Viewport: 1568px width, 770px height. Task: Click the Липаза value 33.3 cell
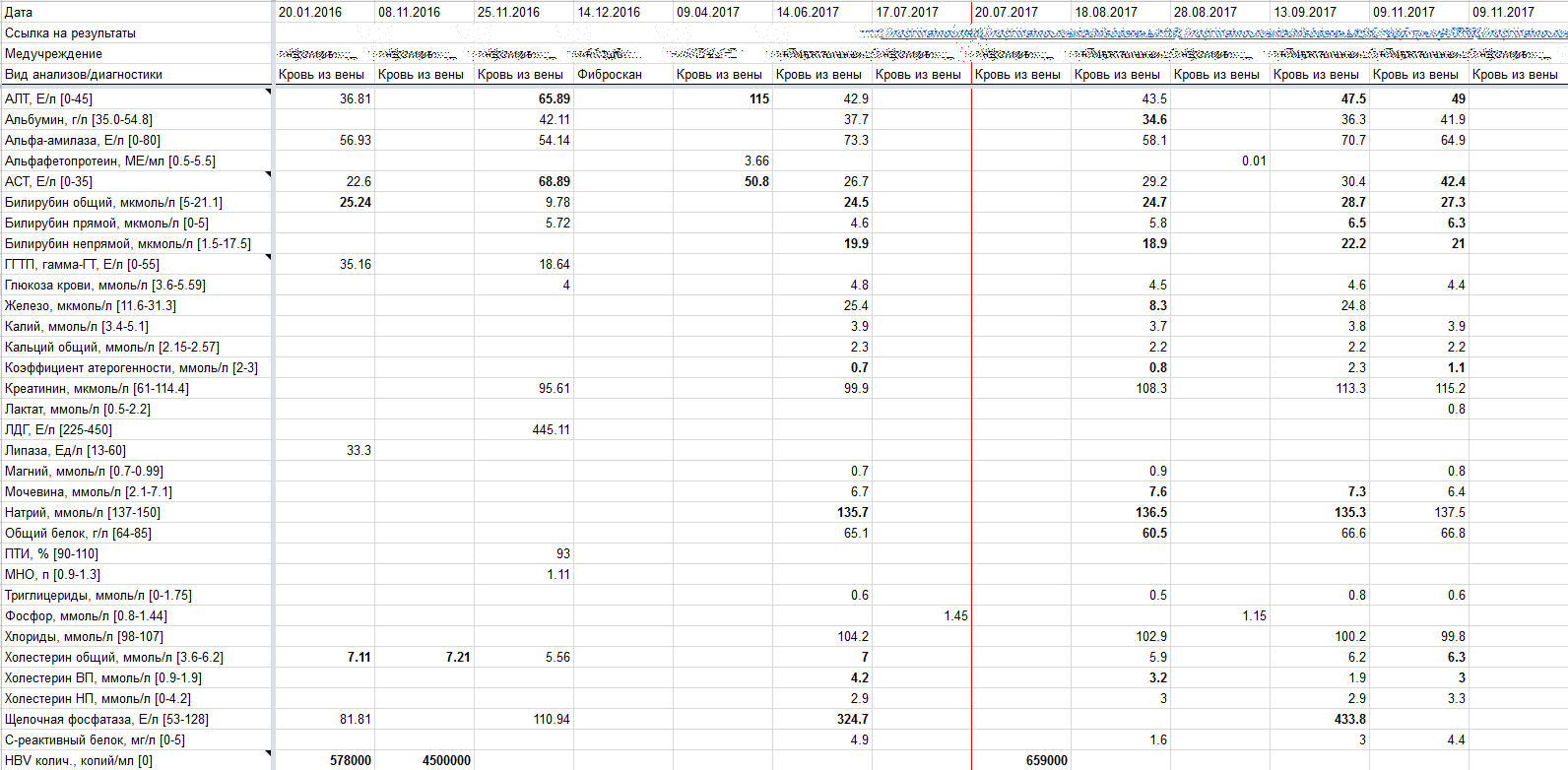point(324,451)
